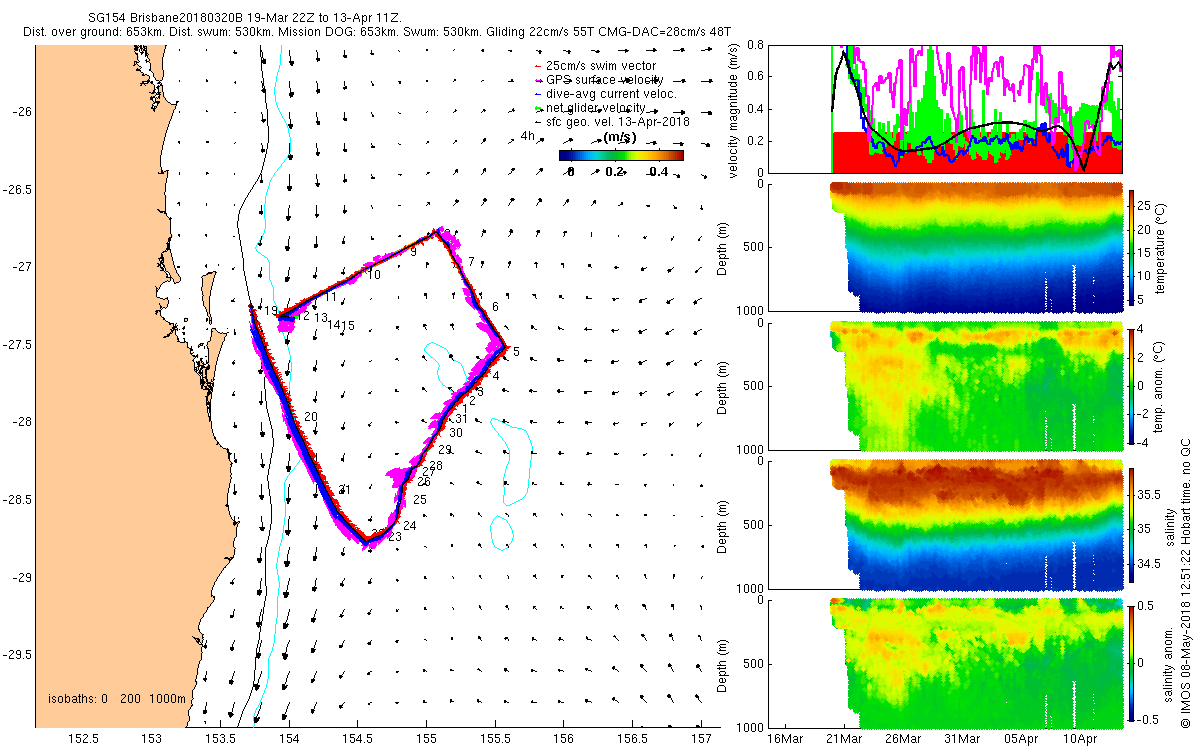The width and height of the screenshot is (1200, 750).
Task: Click the -26 latitude tick label
Action: point(21,111)
